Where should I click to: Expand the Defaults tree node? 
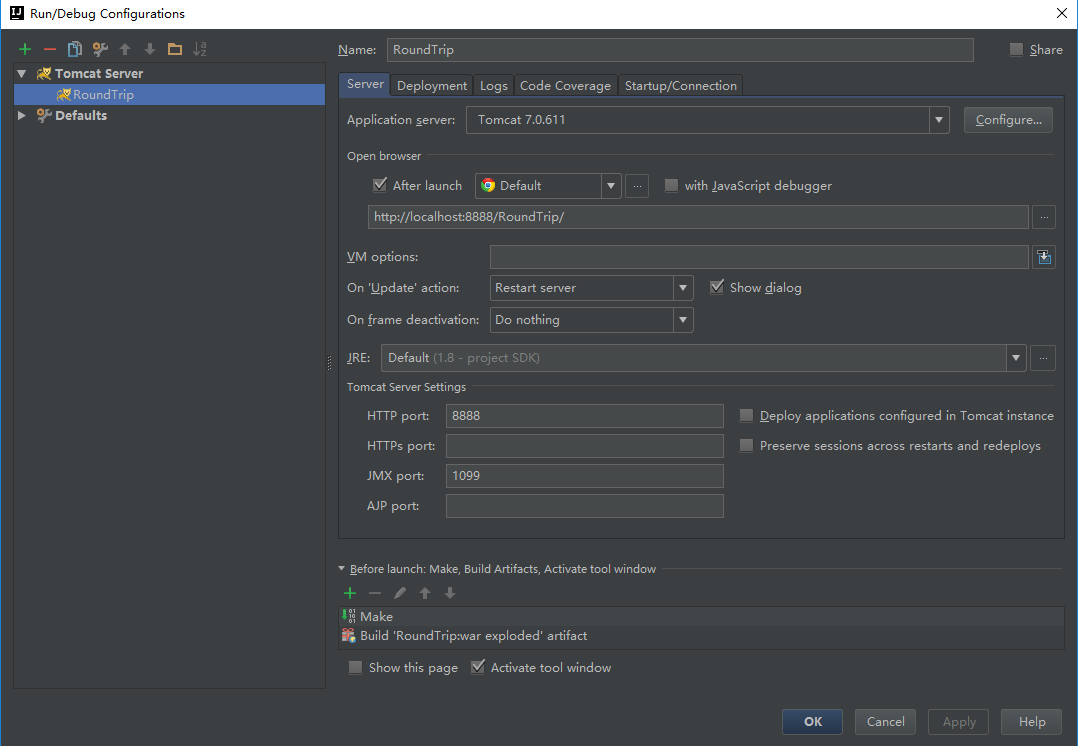22,116
